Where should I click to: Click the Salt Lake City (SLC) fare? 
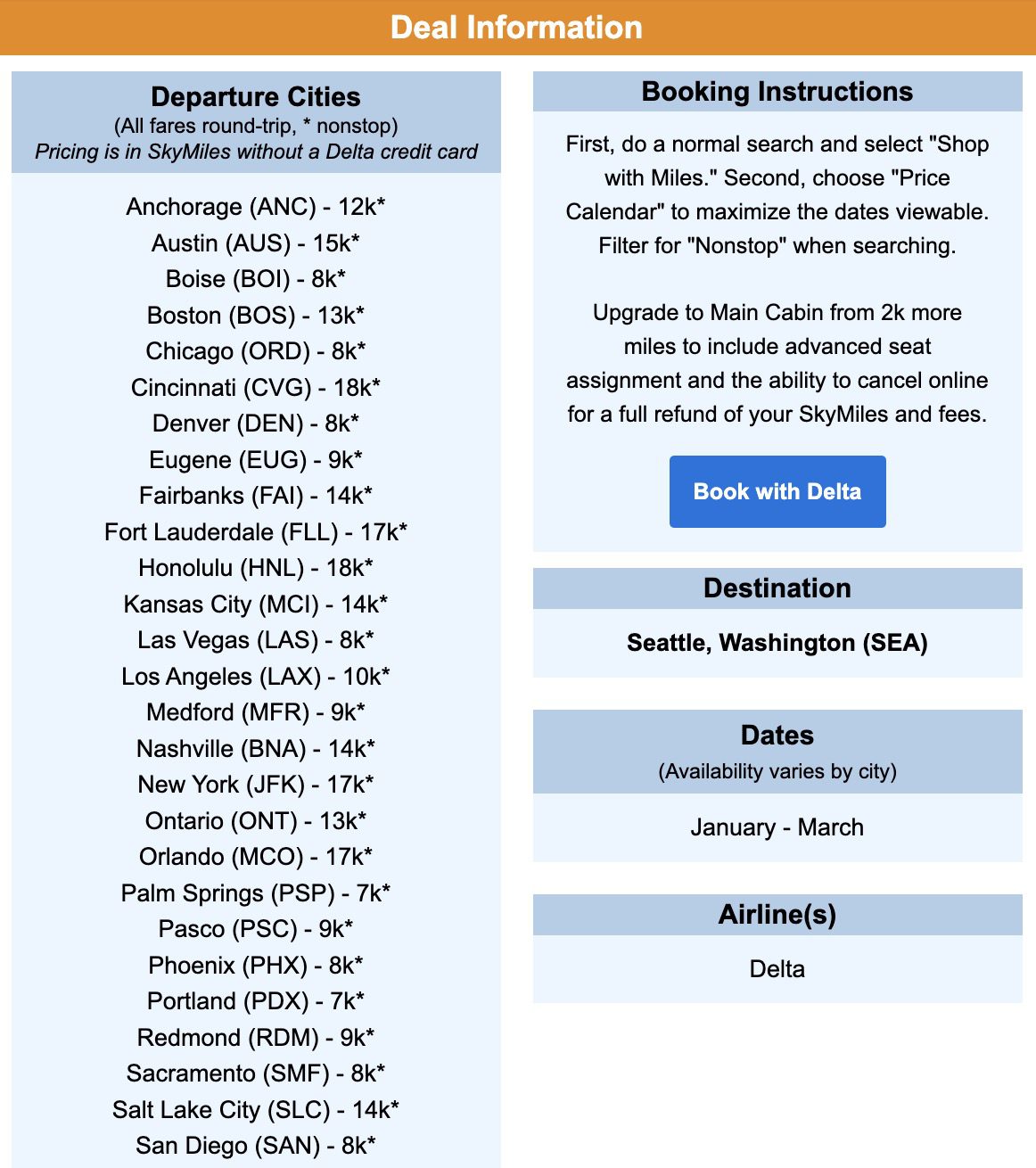coord(256,1110)
